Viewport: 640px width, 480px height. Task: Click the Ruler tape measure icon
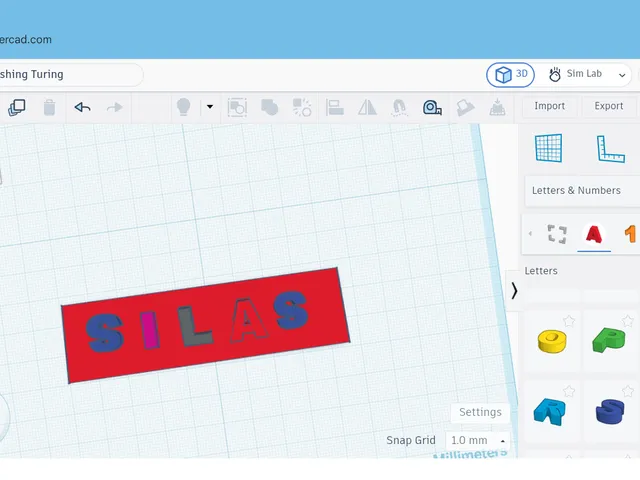coord(432,108)
